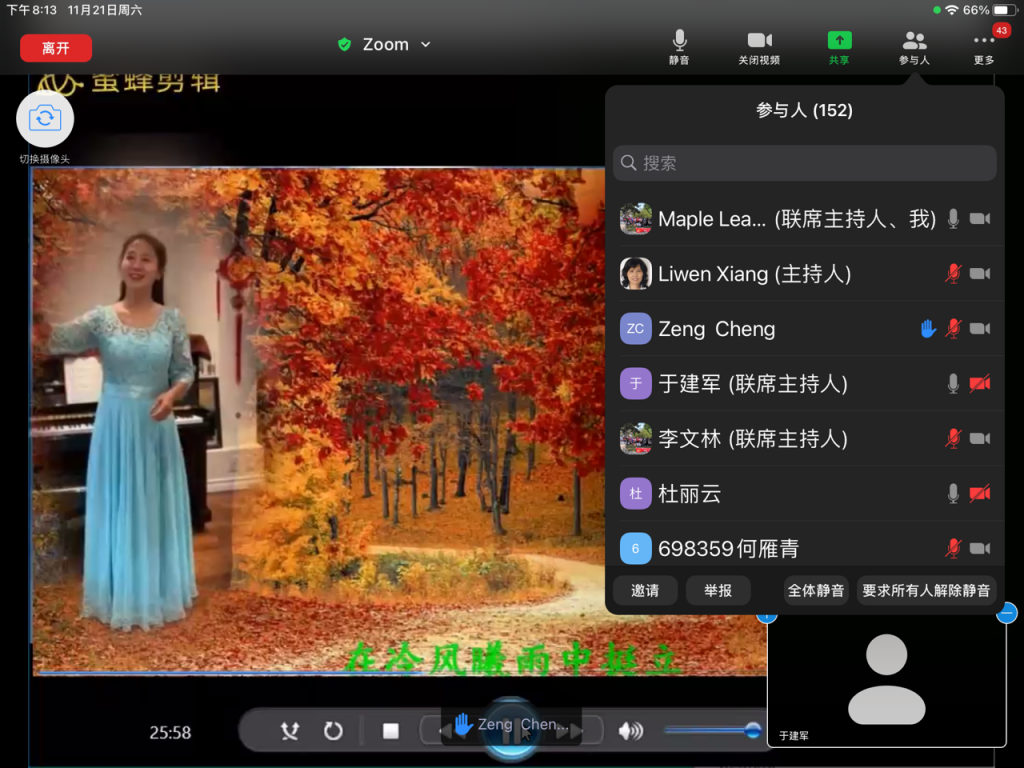The width and height of the screenshot is (1024, 768).
Task: Select participant 于建军 (联席主持人)
Action: pyautogui.click(x=805, y=383)
